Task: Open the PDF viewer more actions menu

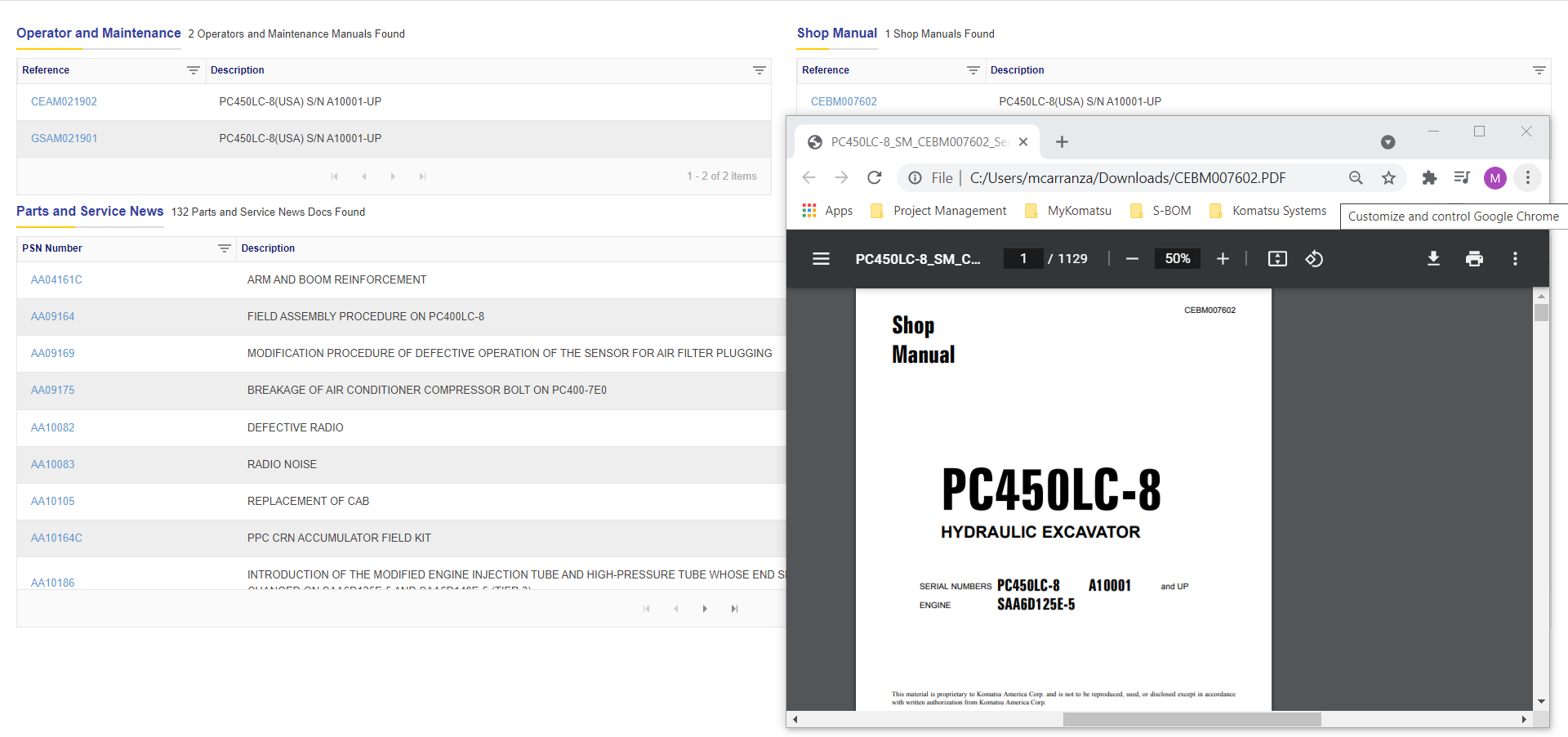Action: [1515, 259]
